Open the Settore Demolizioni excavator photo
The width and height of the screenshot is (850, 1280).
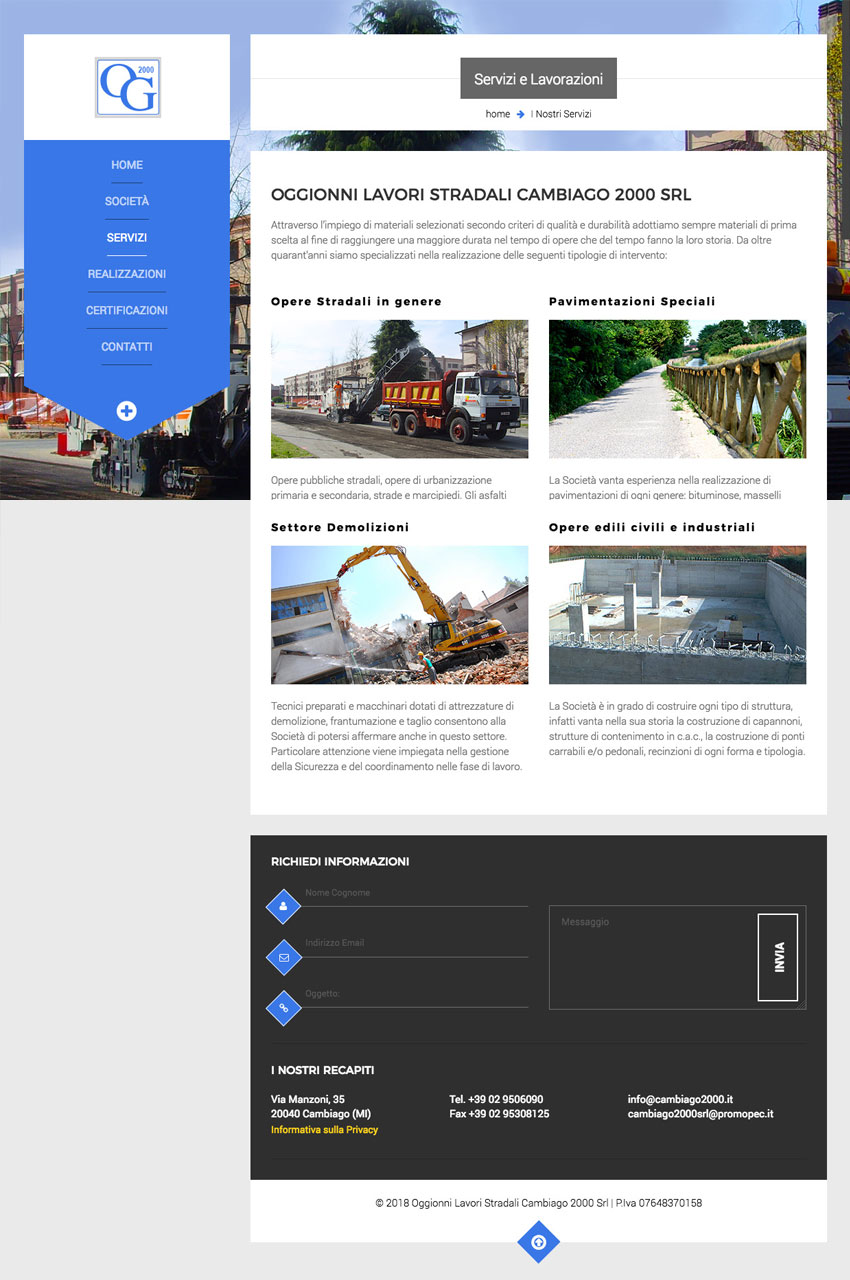click(399, 614)
